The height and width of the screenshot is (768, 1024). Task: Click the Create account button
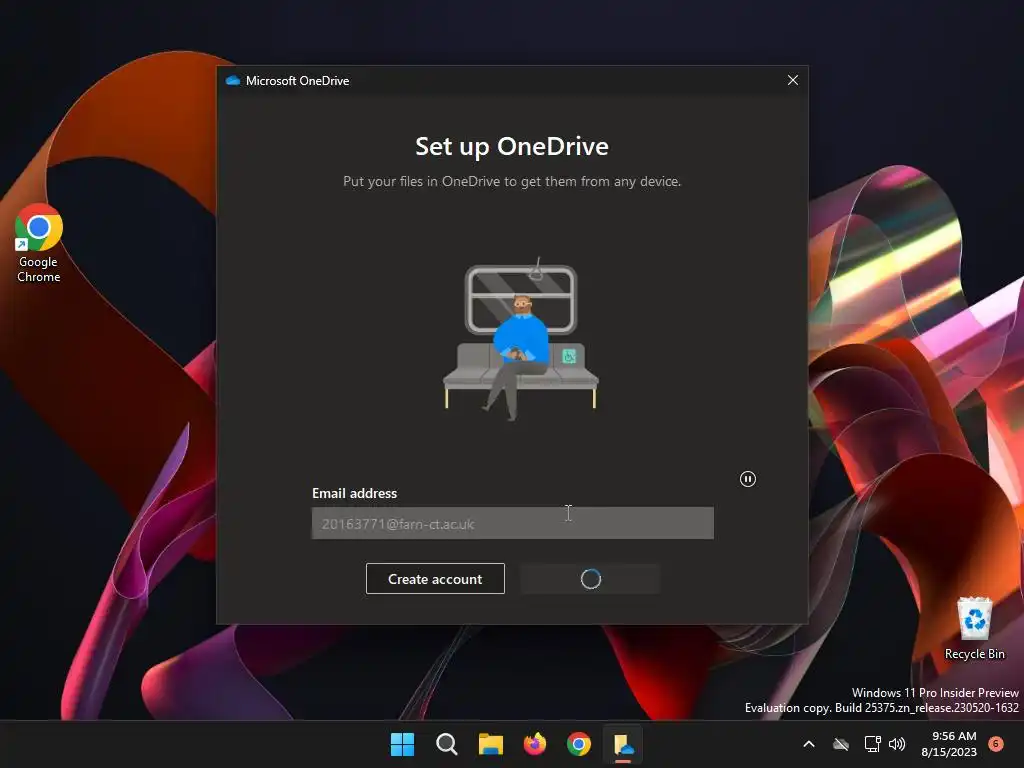coord(435,579)
